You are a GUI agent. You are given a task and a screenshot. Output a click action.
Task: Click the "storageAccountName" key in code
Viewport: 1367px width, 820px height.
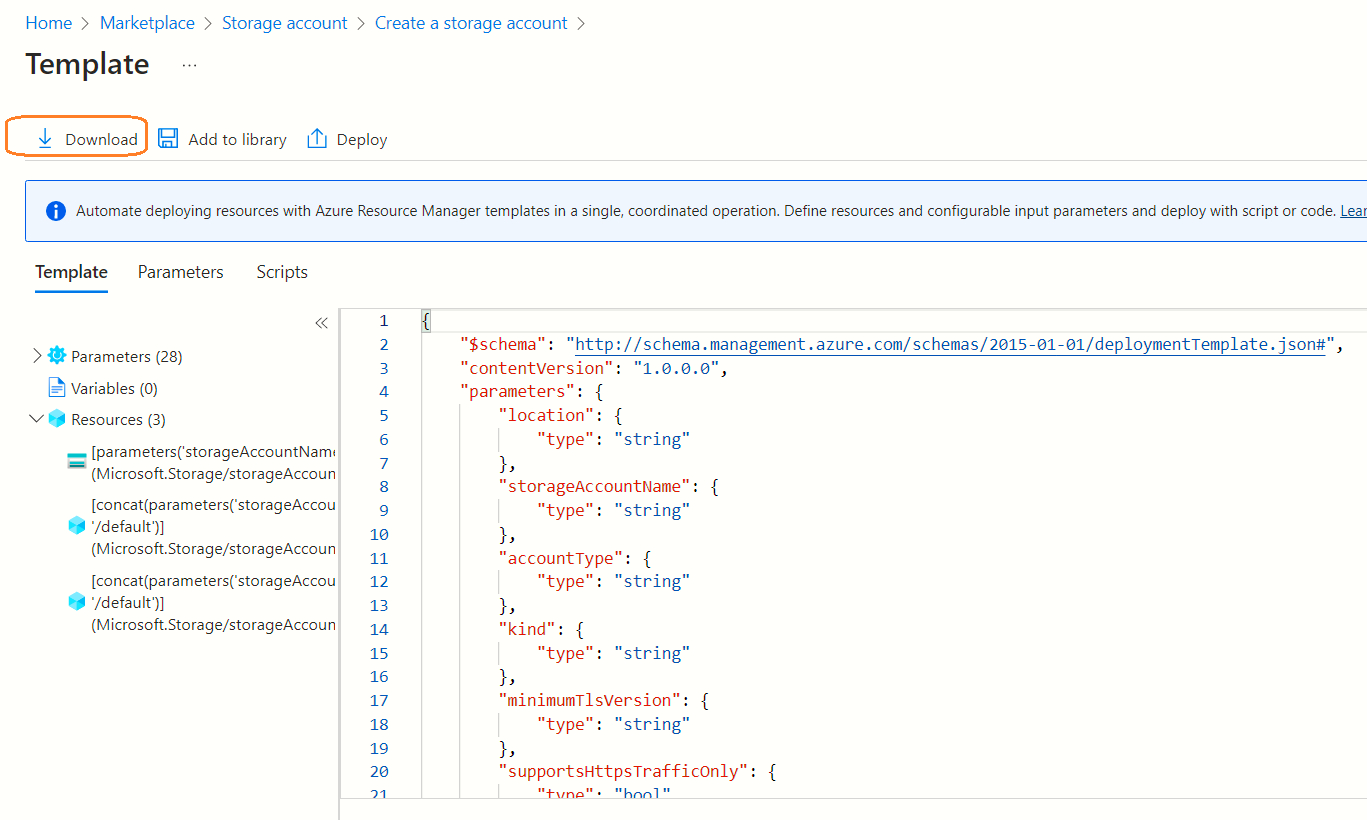[595, 487]
